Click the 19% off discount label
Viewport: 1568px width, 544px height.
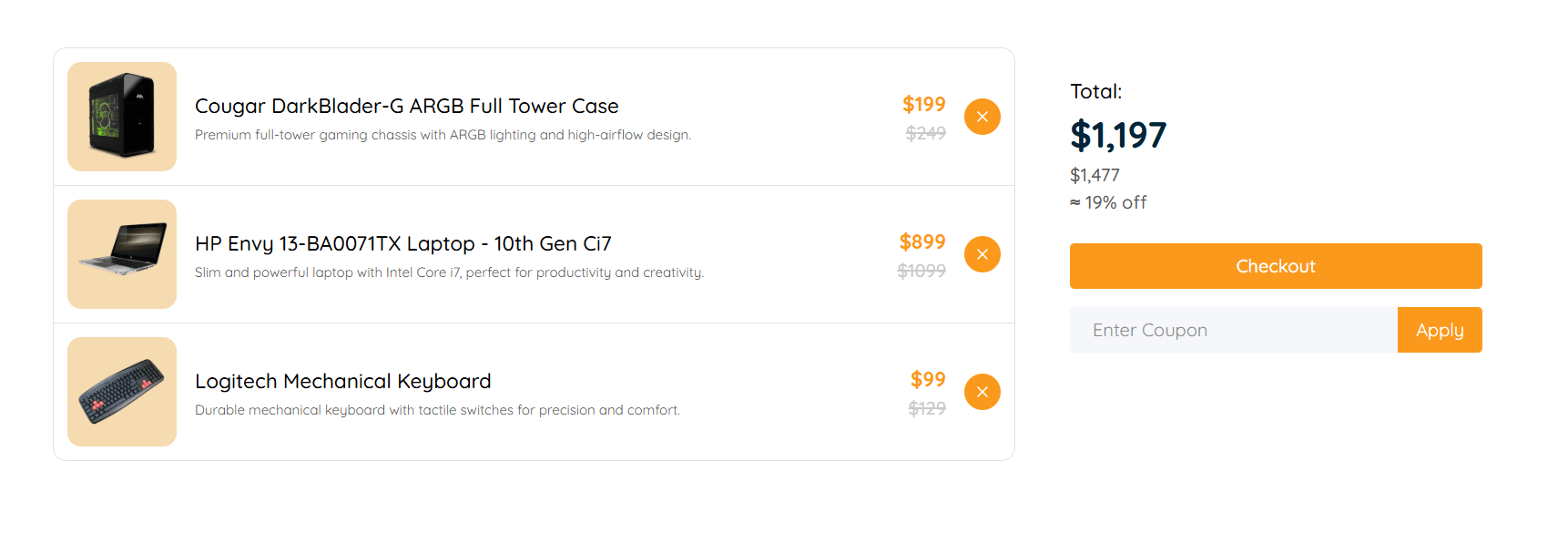click(x=1108, y=202)
